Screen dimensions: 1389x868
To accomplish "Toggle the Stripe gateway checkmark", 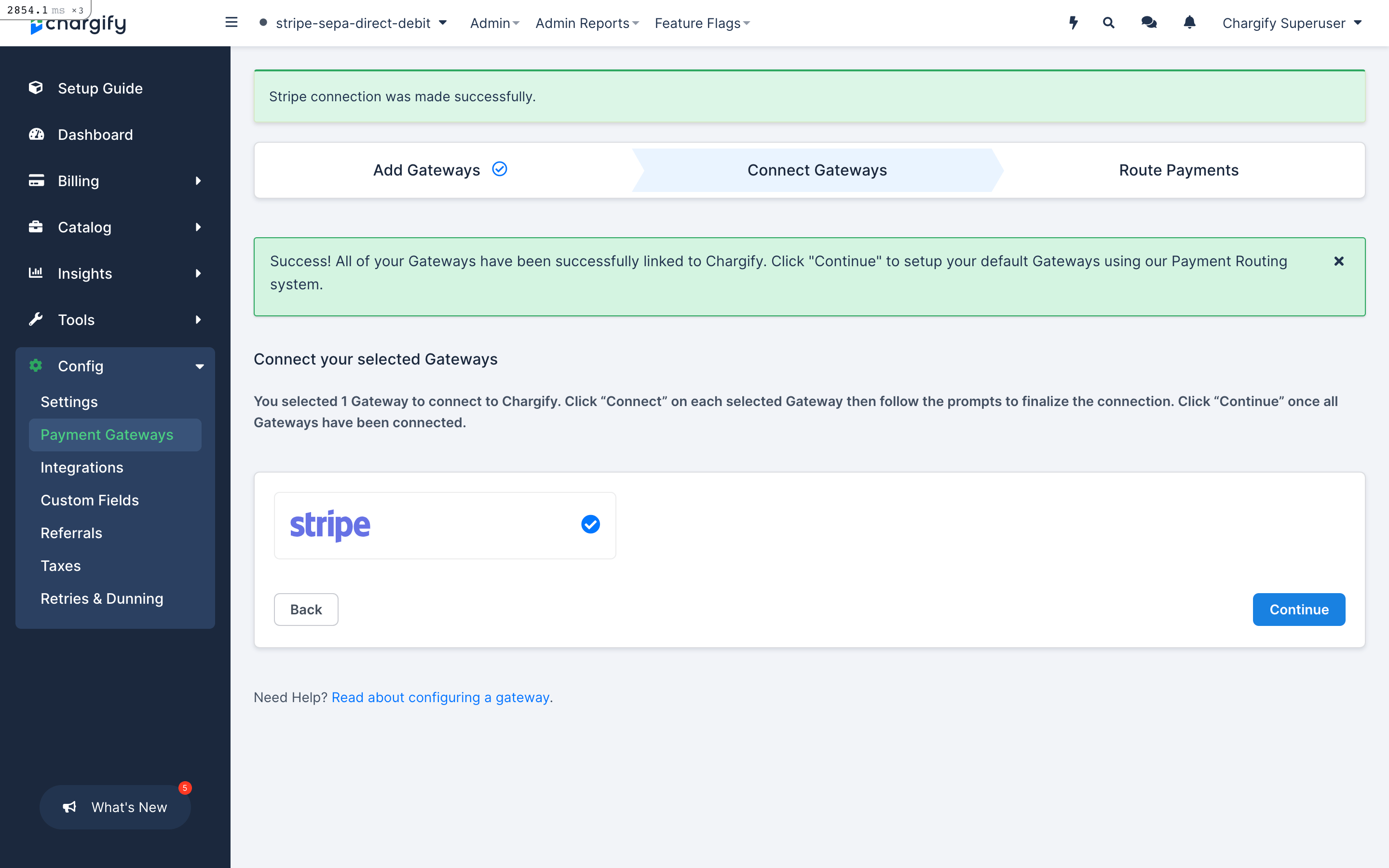I will (590, 524).
